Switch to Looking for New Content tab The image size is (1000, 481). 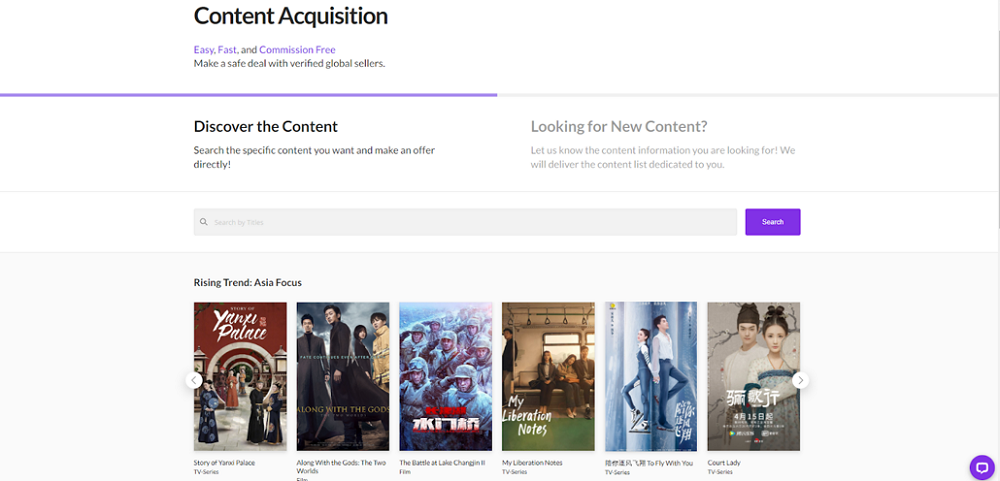[619, 126]
